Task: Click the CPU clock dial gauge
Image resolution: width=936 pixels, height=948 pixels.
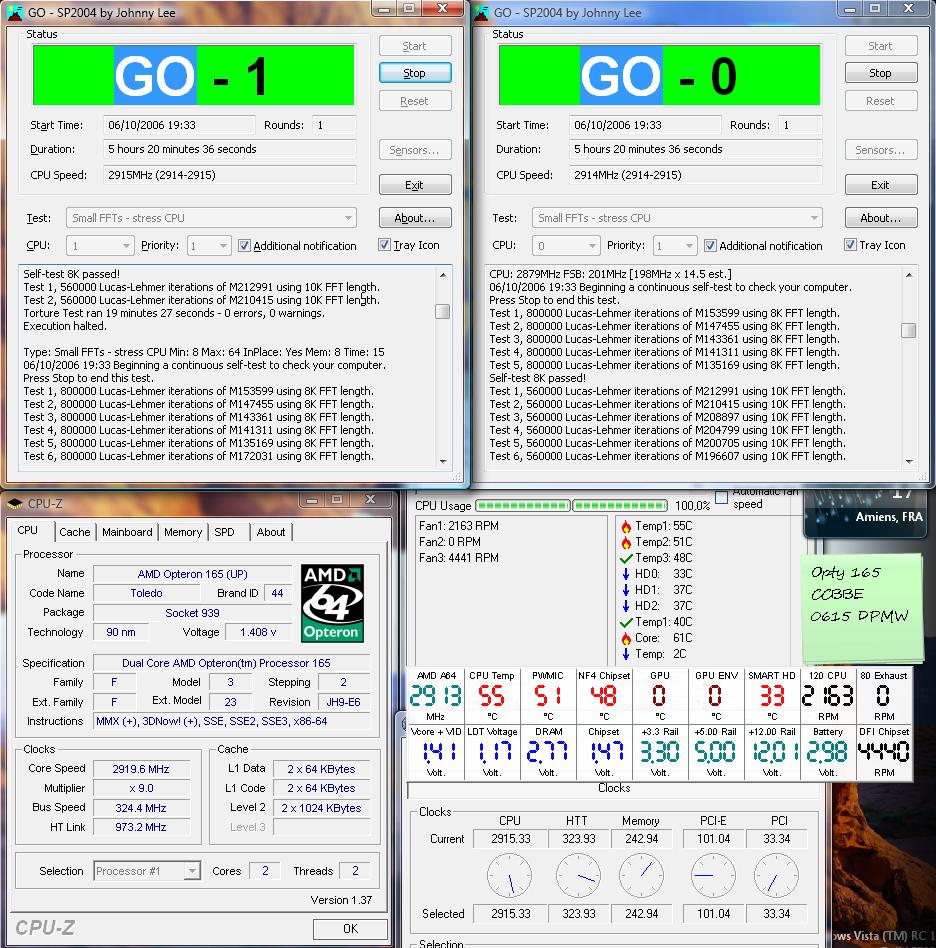Action: tap(510, 875)
